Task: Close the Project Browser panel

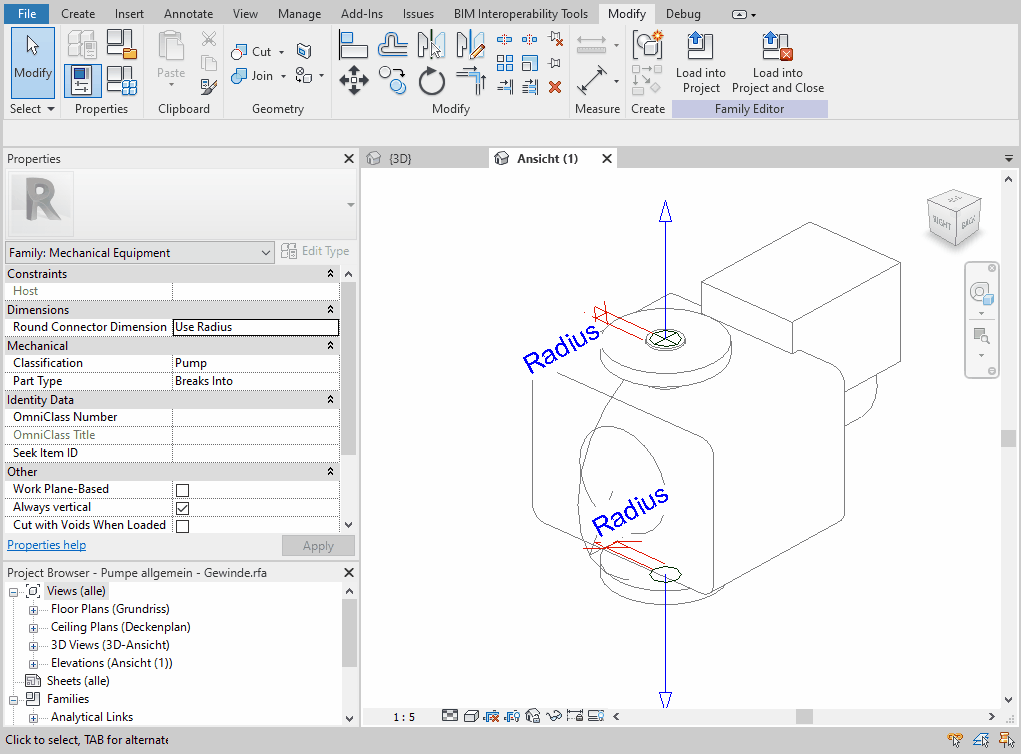Action: click(x=349, y=572)
